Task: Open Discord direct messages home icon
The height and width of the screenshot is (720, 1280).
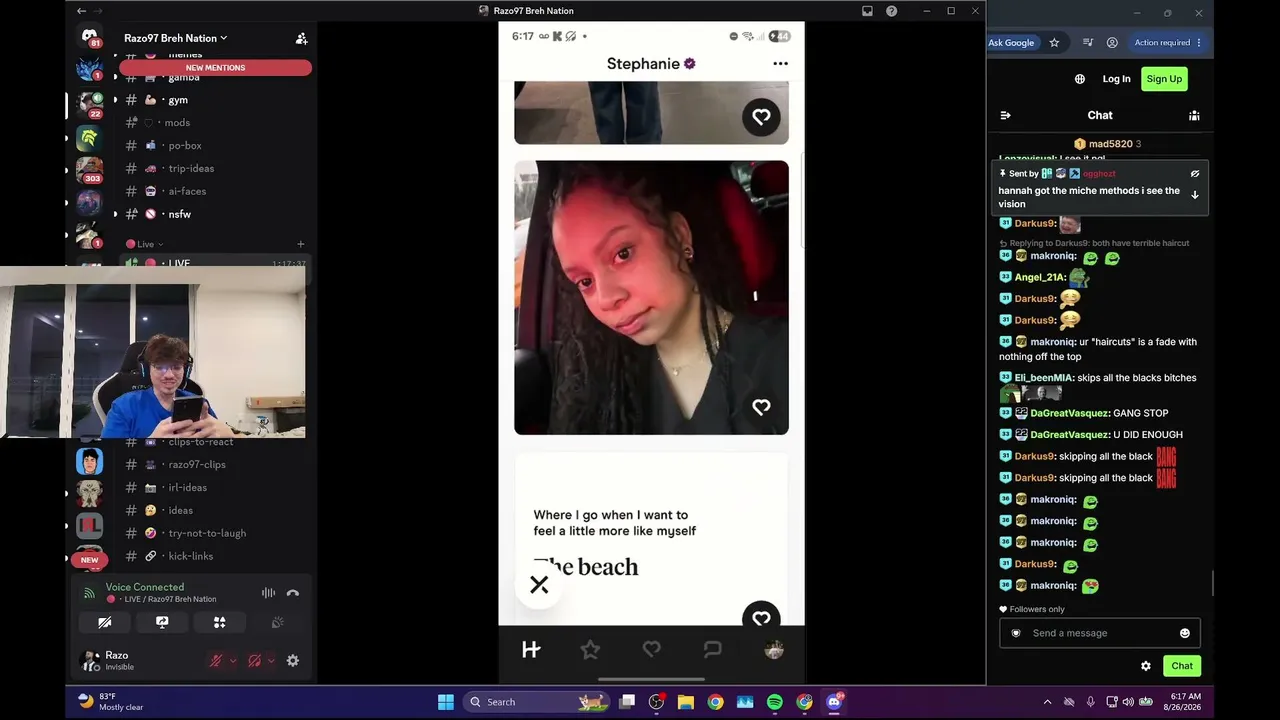Action: click(x=90, y=38)
